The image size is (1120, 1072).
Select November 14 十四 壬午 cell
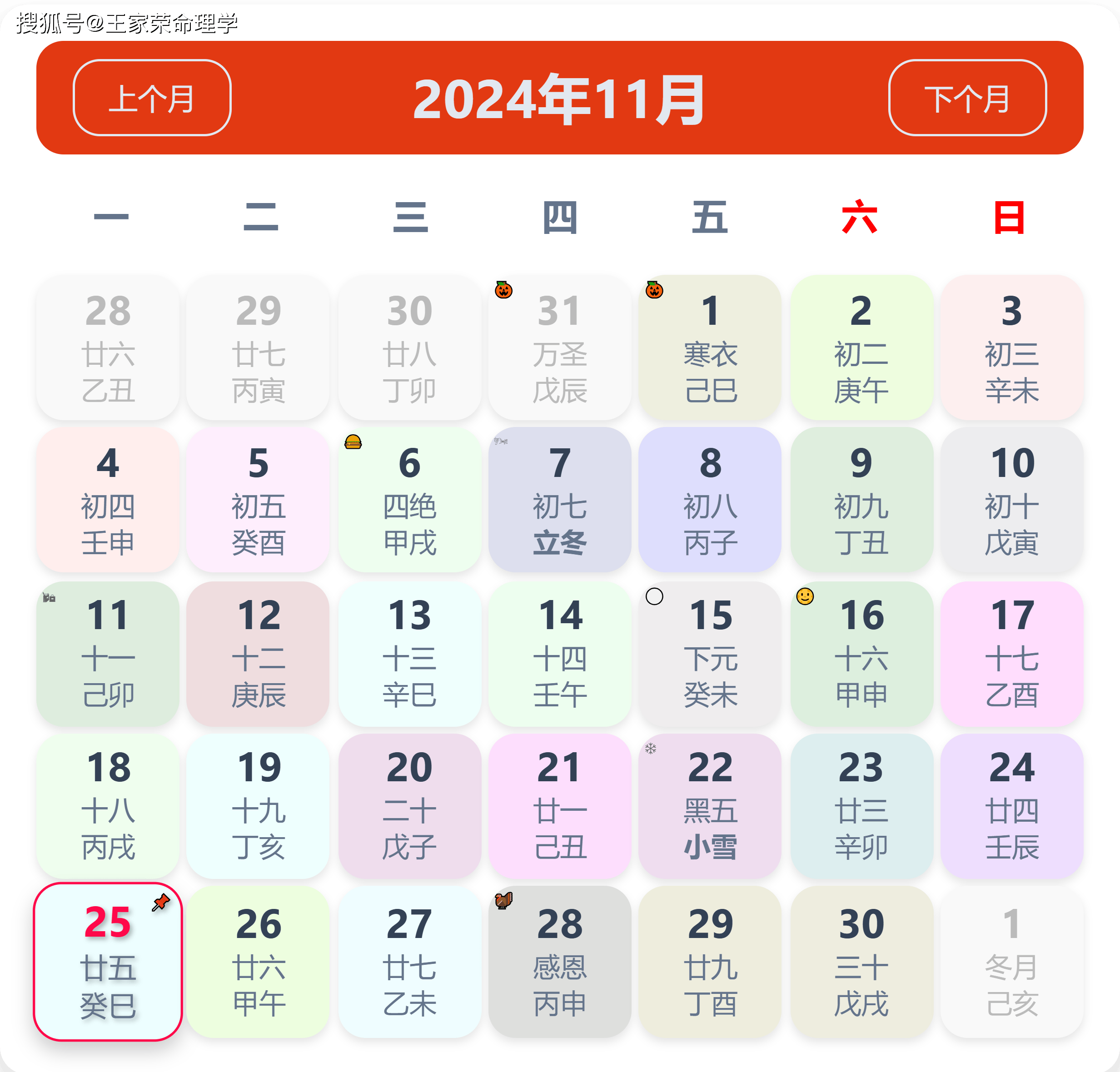[560, 654]
